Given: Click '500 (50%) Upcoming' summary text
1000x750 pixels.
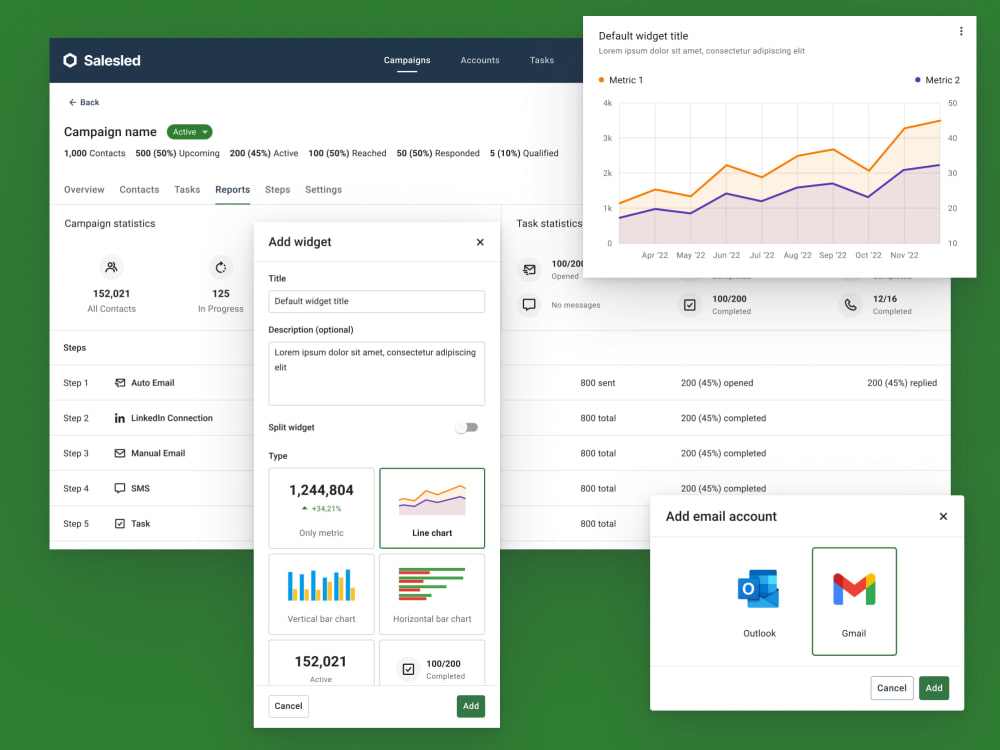Looking at the screenshot, I should (177, 153).
